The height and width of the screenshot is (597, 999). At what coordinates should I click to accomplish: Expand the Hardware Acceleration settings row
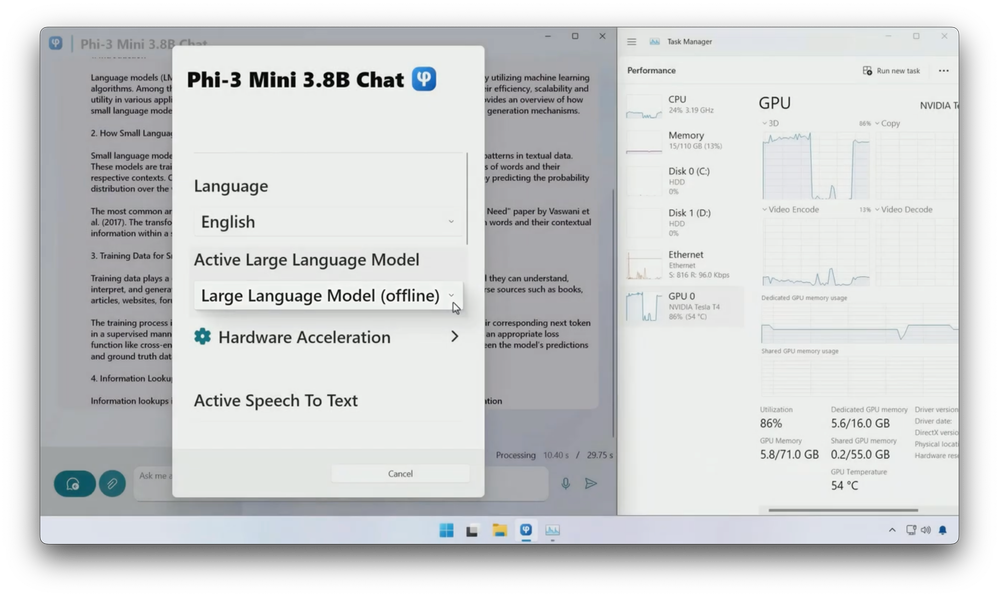tap(328, 337)
